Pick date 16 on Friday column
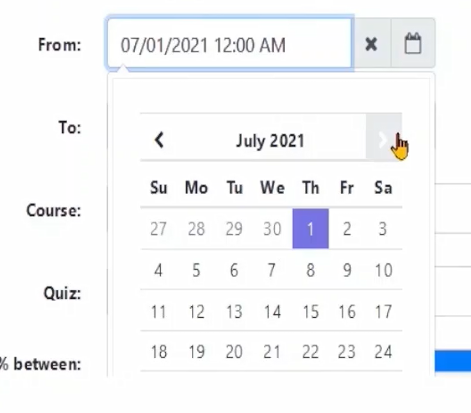471x413 pixels. (347, 312)
